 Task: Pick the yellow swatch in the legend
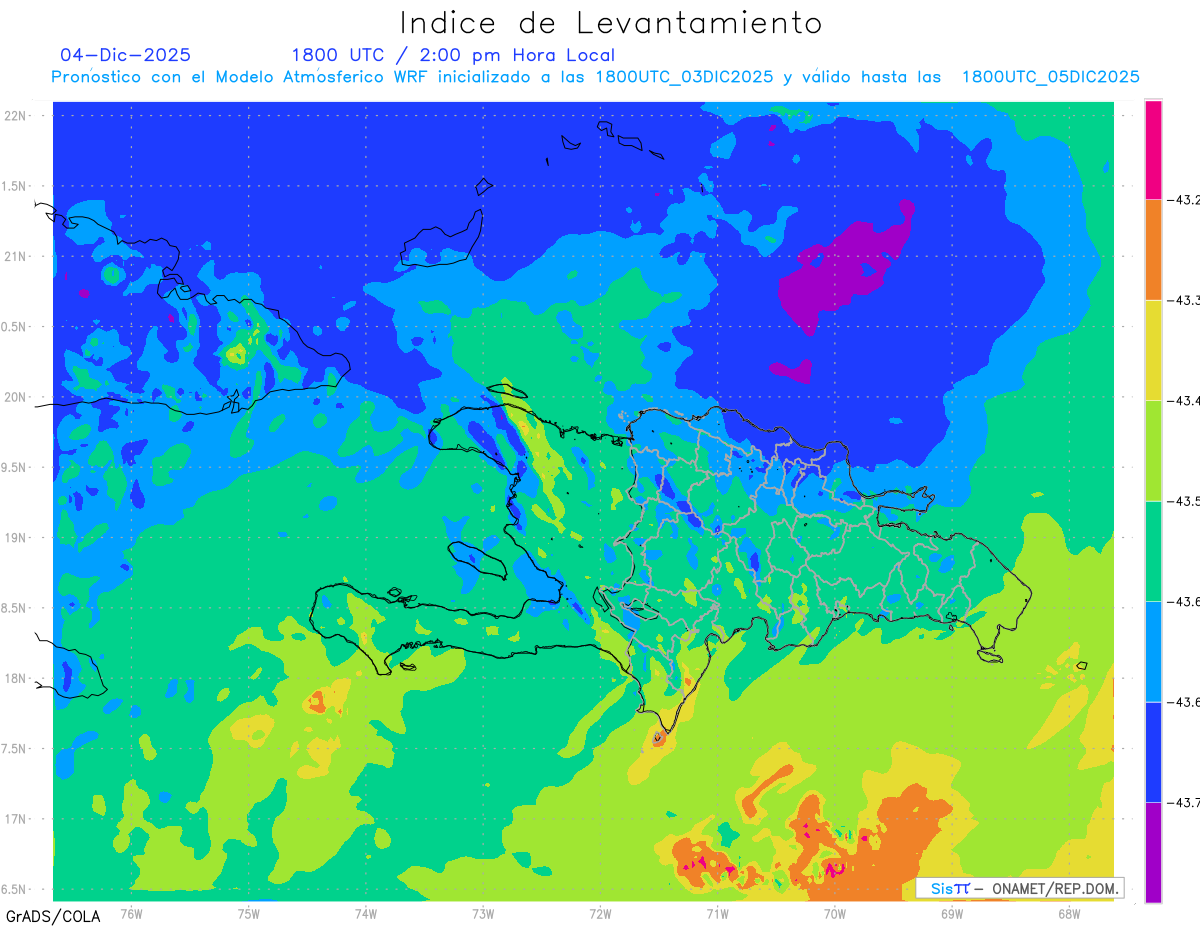point(1153,350)
